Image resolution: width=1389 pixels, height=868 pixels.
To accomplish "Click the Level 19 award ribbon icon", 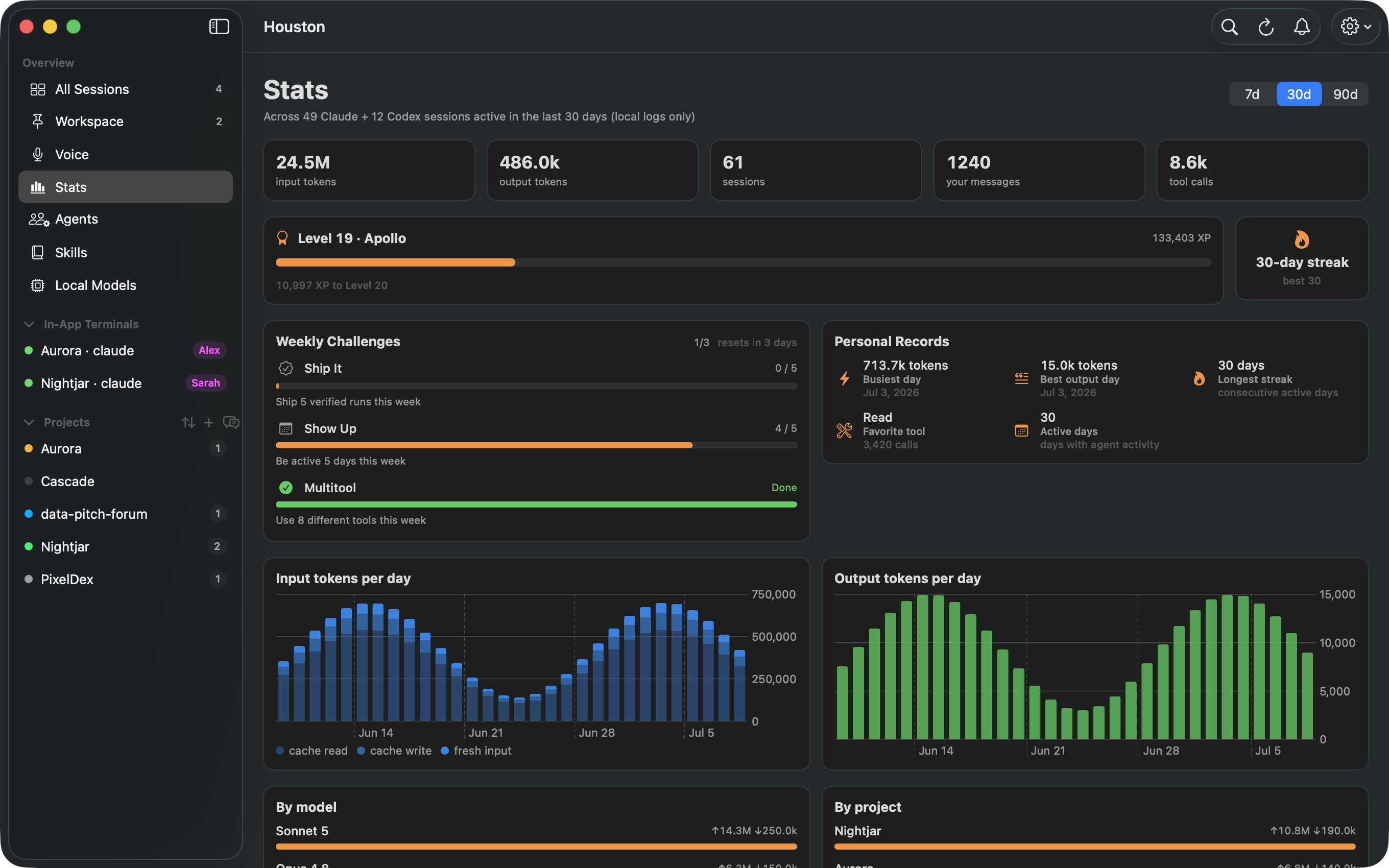I will [282, 238].
